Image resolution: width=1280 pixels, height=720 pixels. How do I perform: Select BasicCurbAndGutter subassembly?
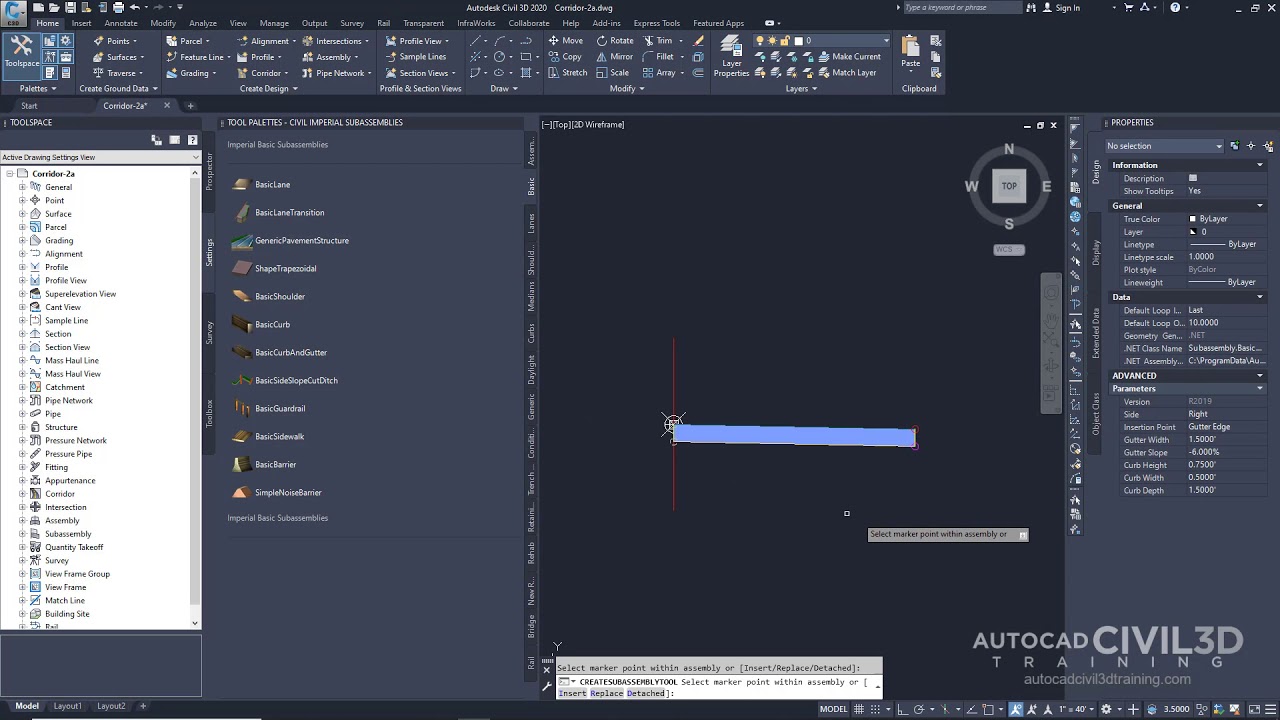[280, 352]
